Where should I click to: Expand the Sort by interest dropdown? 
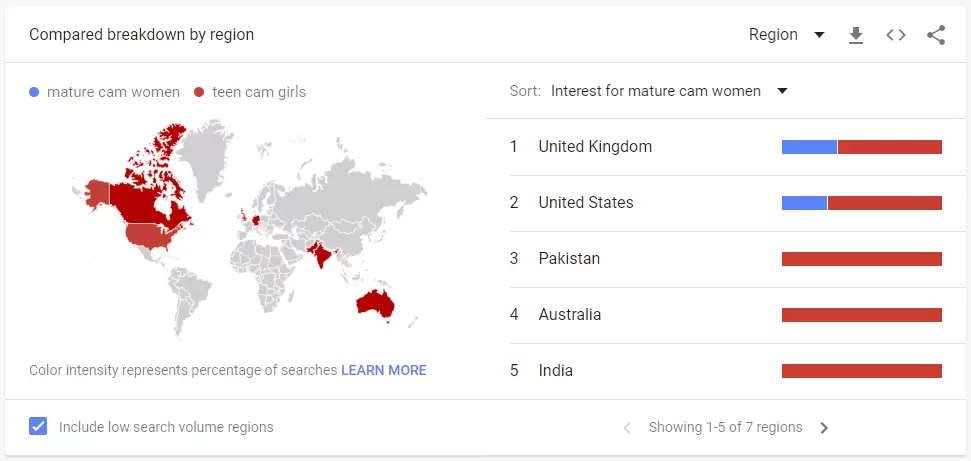coord(669,91)
